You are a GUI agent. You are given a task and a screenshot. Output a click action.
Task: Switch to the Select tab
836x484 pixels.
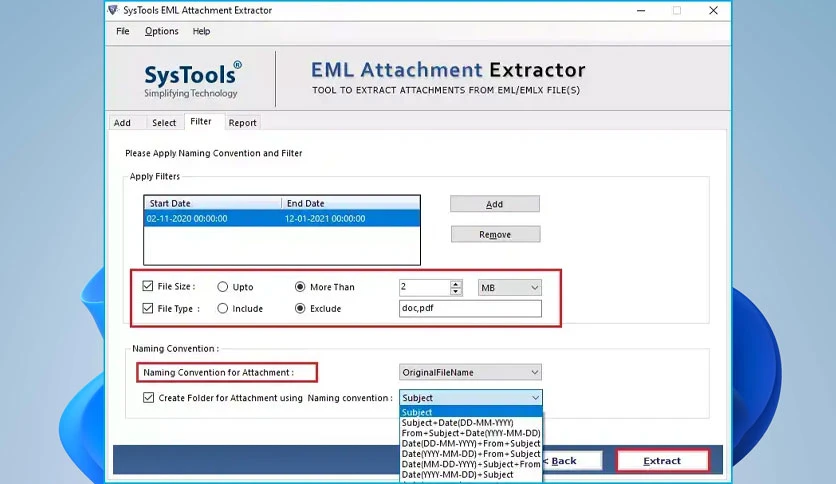tap(164, 123)
